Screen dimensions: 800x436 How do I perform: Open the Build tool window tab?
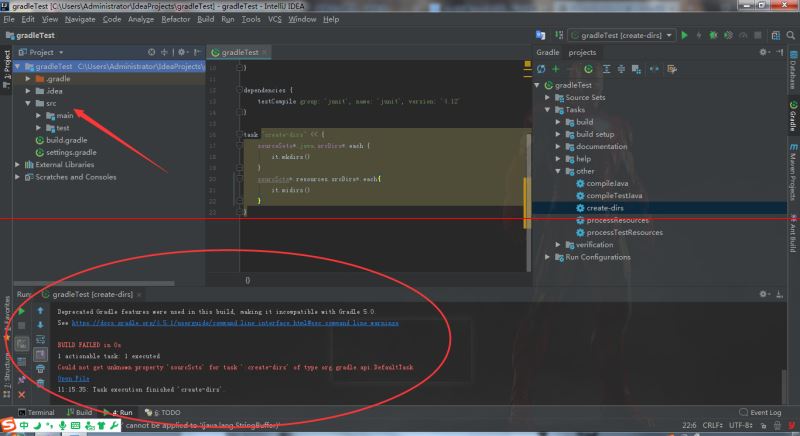(80, 412)
